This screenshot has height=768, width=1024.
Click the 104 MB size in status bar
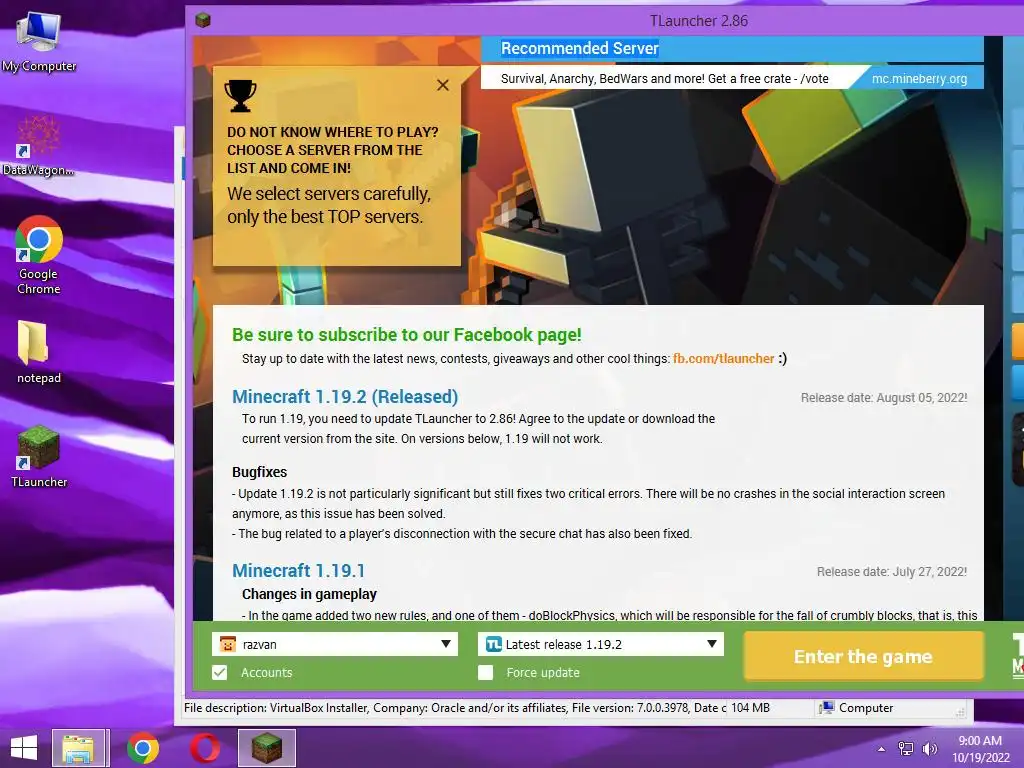click(750, 707)
